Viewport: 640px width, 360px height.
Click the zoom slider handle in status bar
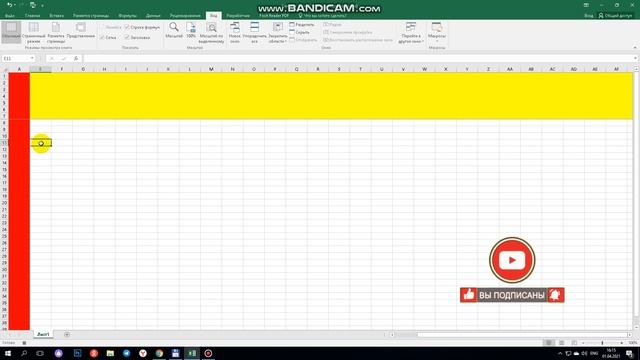click(x=602, y=343)
